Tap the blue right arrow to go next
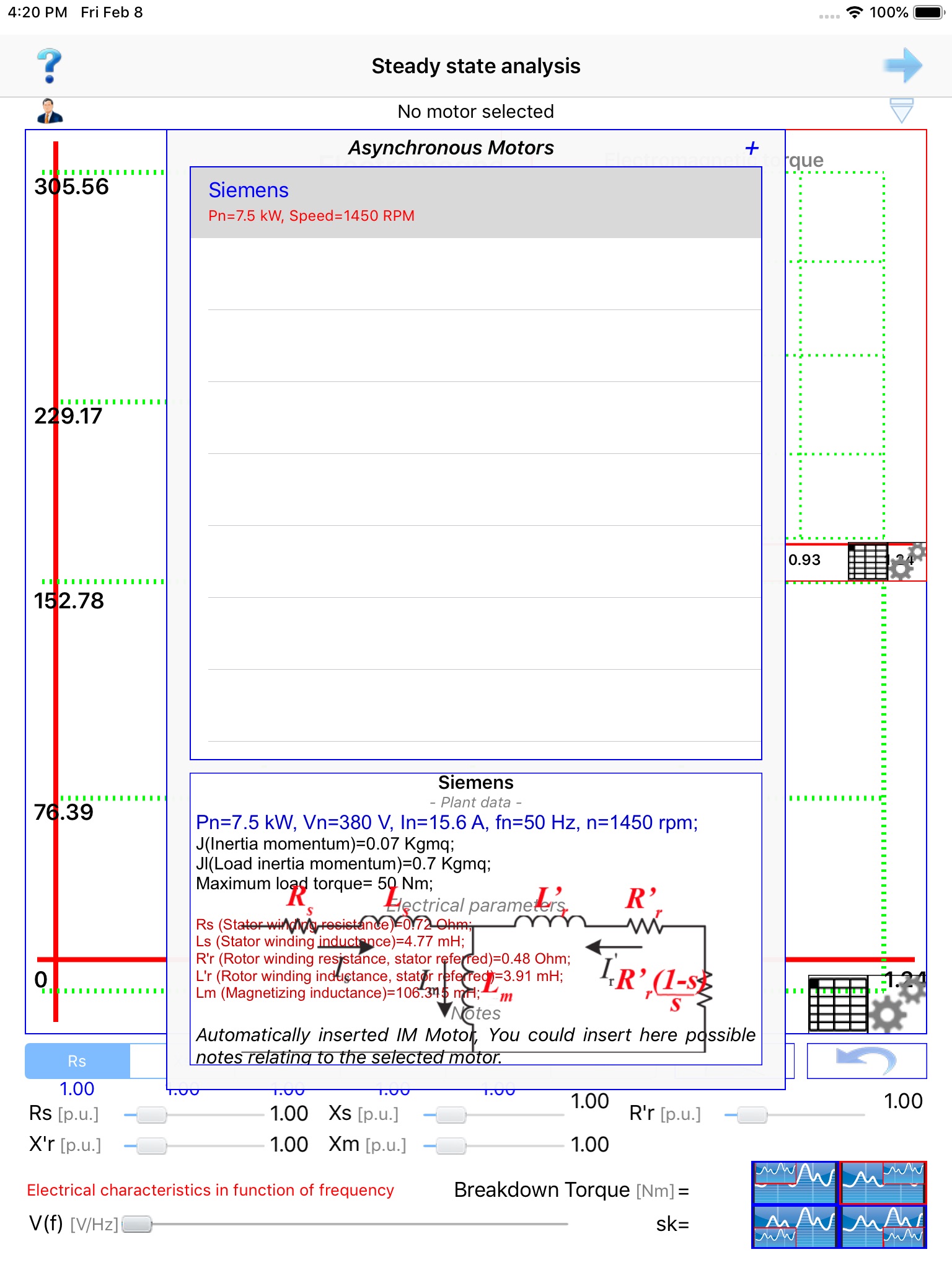This screenshot has height=1270, width=952. coord(902,65)
